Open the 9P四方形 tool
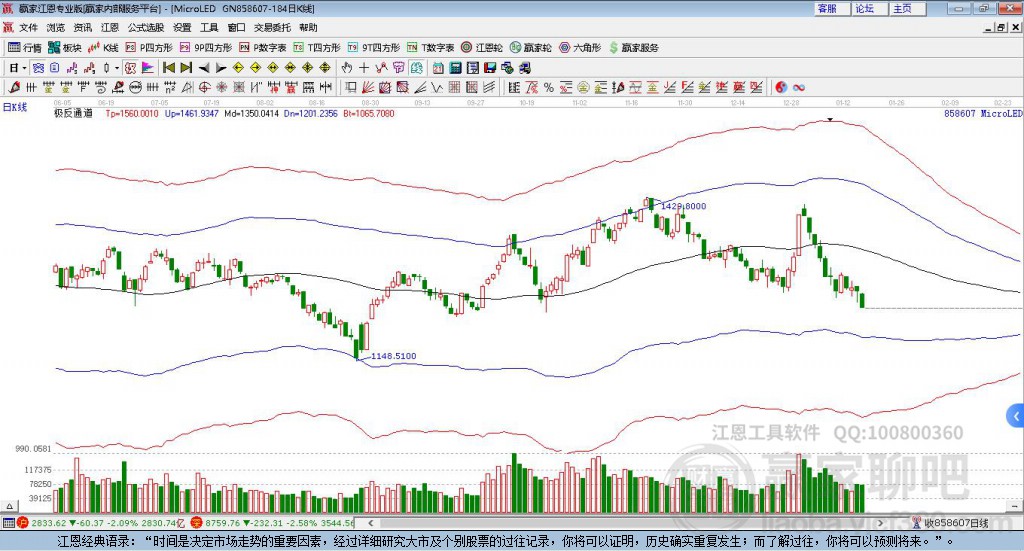Image resolution: width=1024 pixels, height=551 pixels. coord(206,48)
